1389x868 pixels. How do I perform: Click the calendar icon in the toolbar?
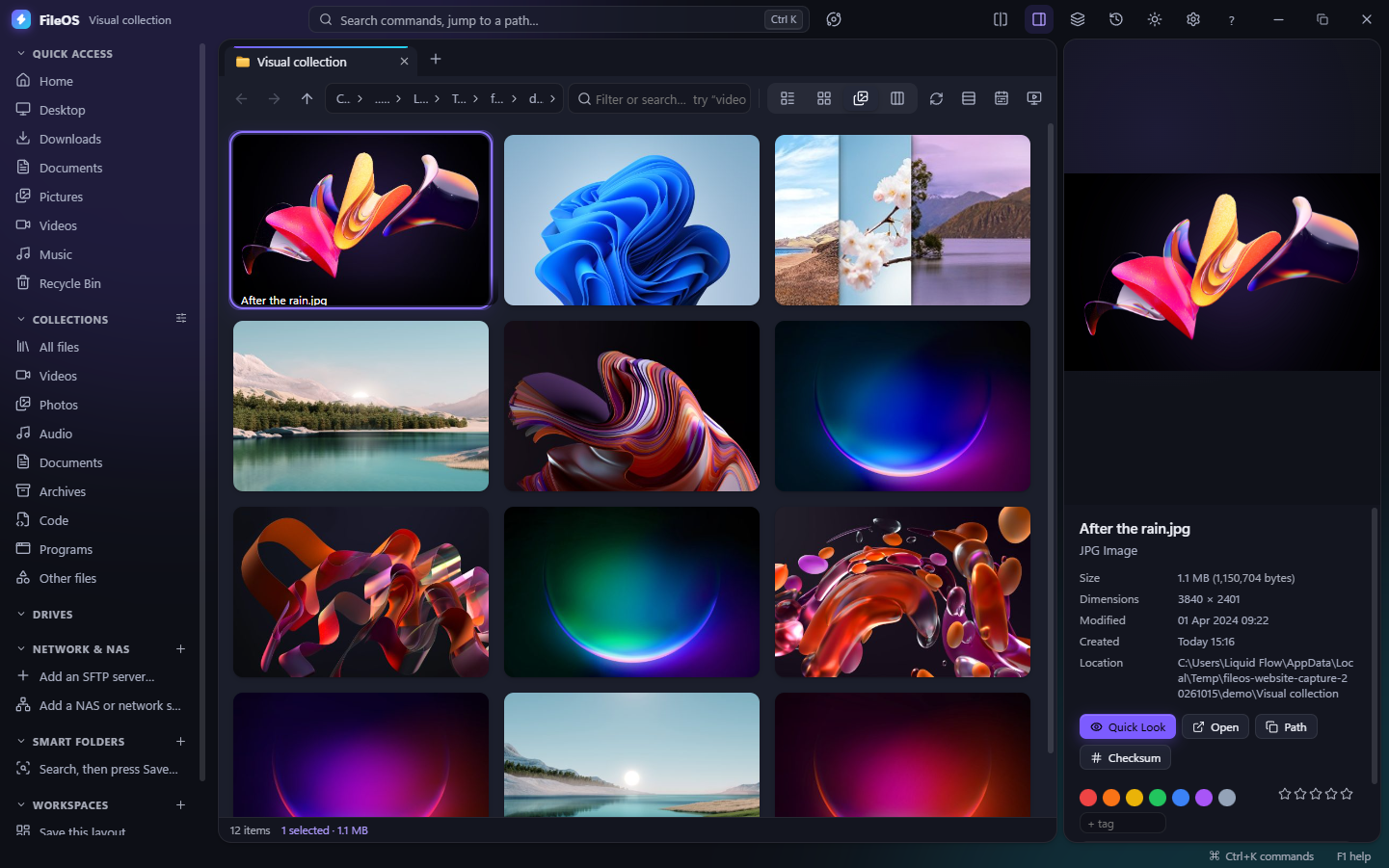coord(1002,98)
